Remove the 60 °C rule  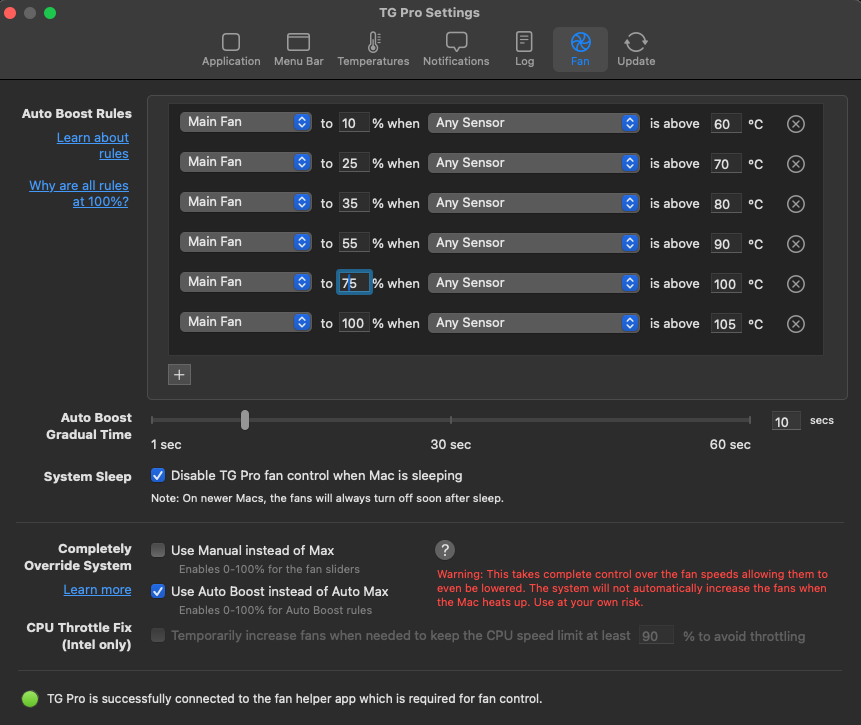click(796, 124)
